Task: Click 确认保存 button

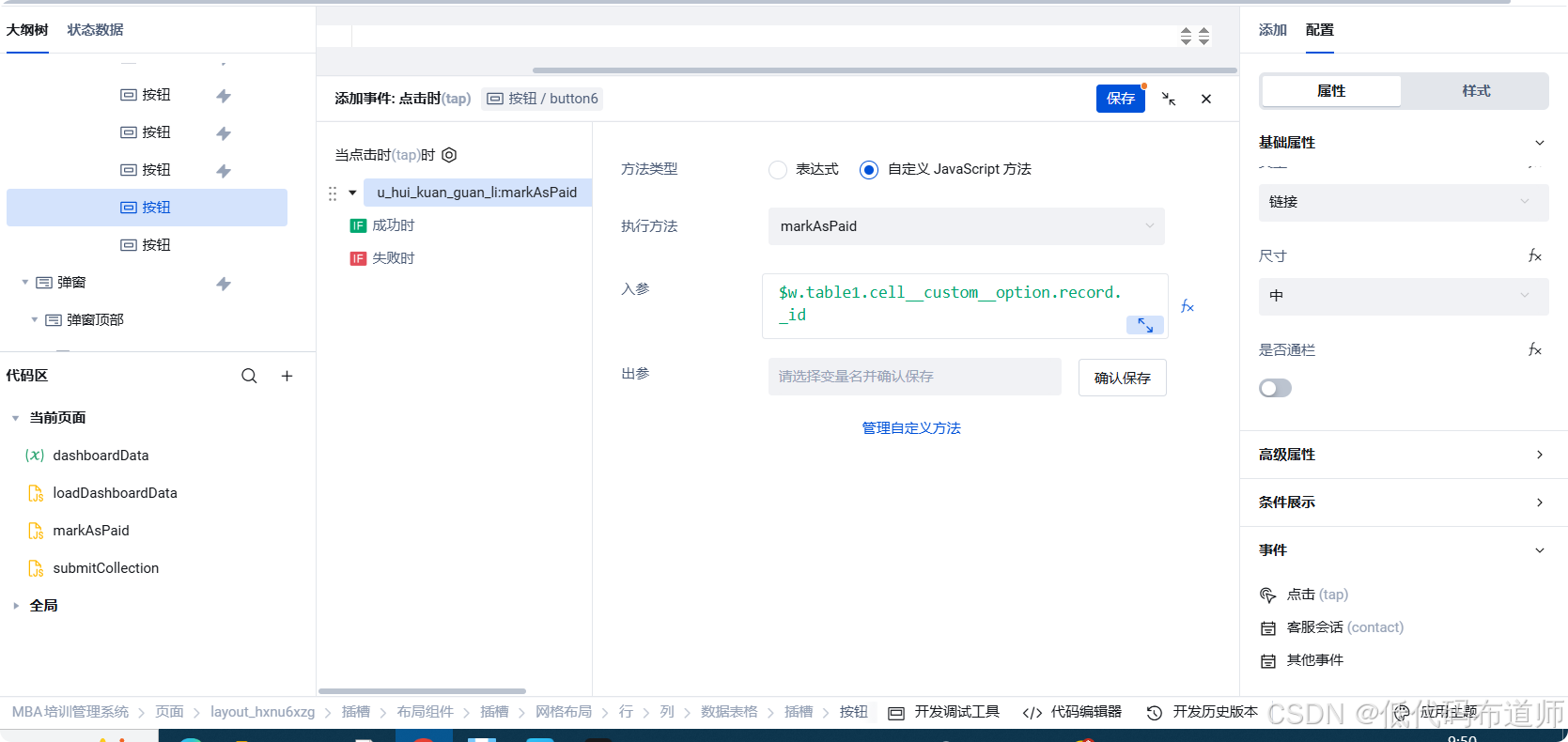Action: click(1123, 378)
